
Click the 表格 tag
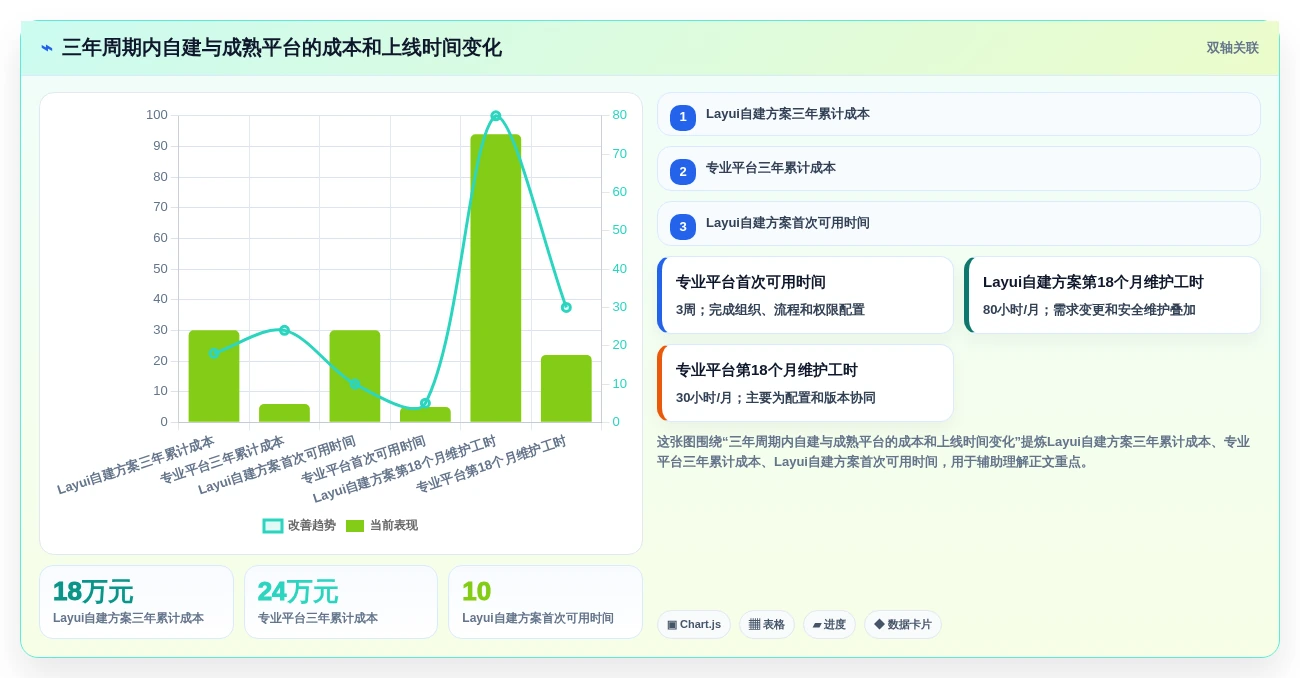pos(767,625)
